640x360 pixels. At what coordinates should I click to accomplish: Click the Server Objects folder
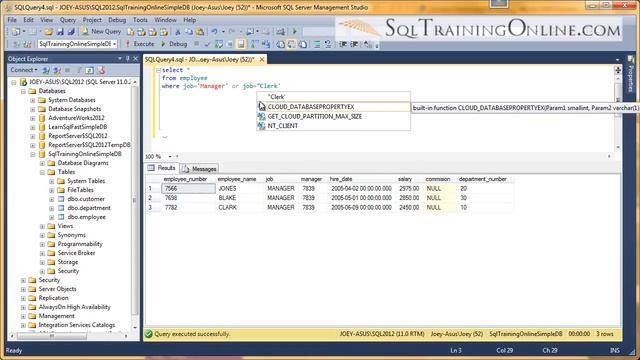pos(57,289)
